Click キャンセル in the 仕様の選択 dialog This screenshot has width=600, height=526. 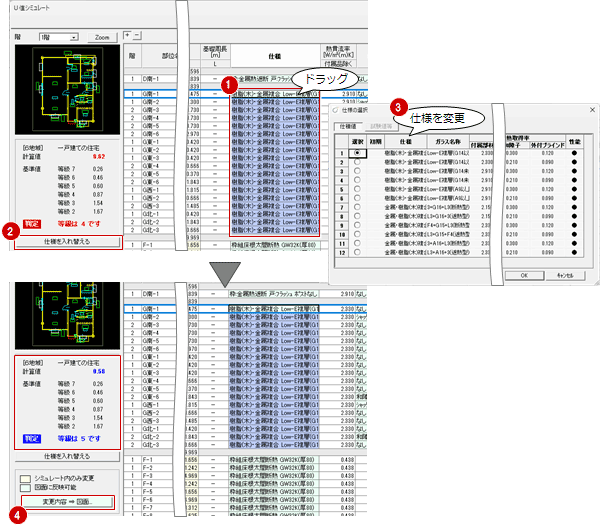pos(563,275)
